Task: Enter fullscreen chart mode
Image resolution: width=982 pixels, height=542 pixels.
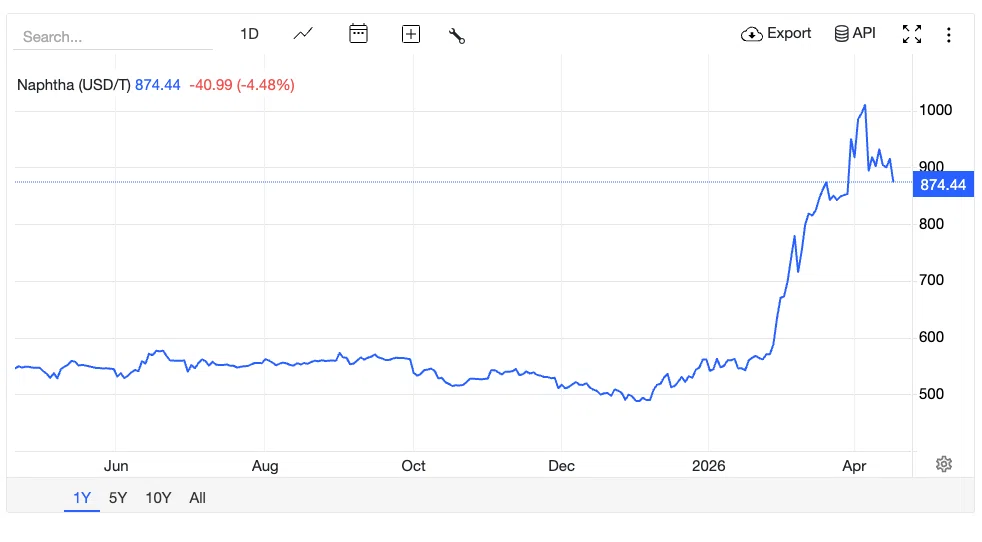Action: click(x=912, y=34)
